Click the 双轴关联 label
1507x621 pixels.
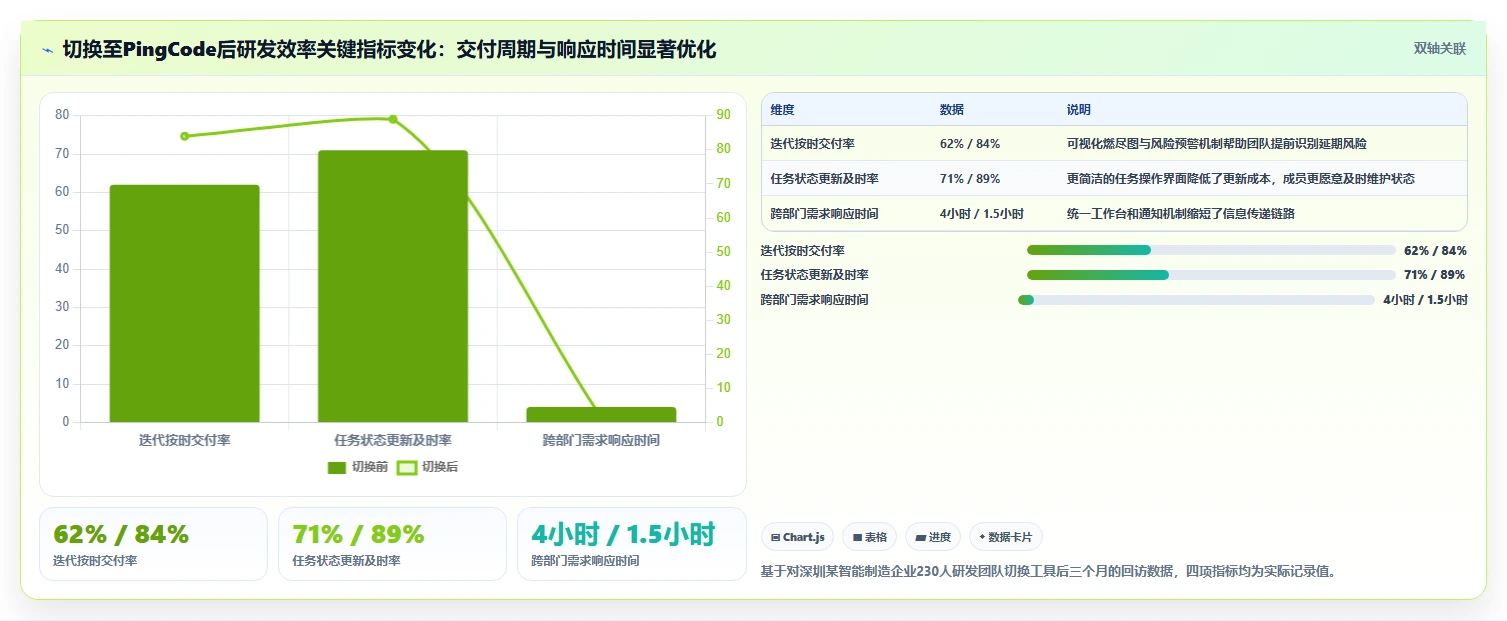click(x=1440, y=49)
